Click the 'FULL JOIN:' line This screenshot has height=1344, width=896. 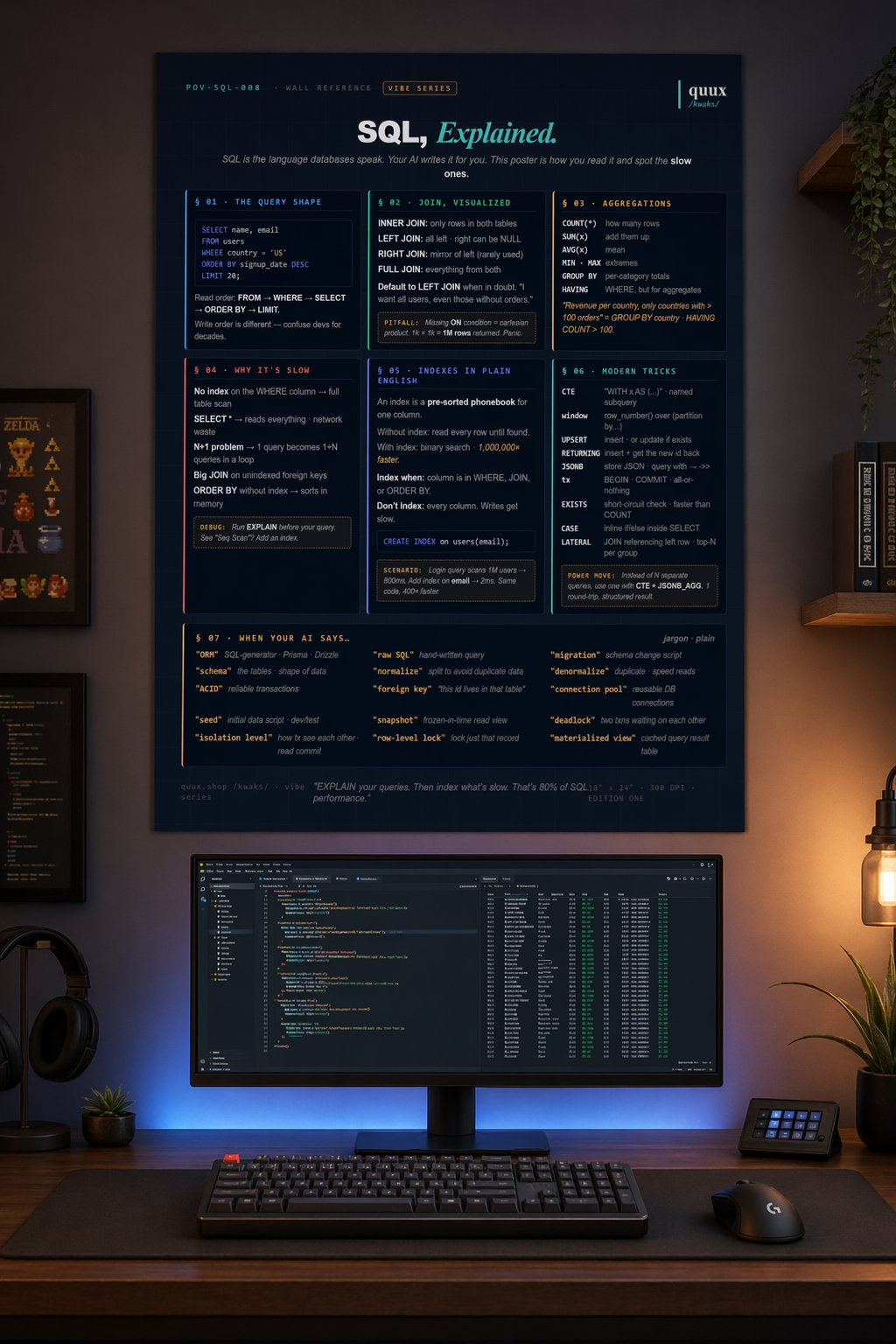(x=439, y=269)
